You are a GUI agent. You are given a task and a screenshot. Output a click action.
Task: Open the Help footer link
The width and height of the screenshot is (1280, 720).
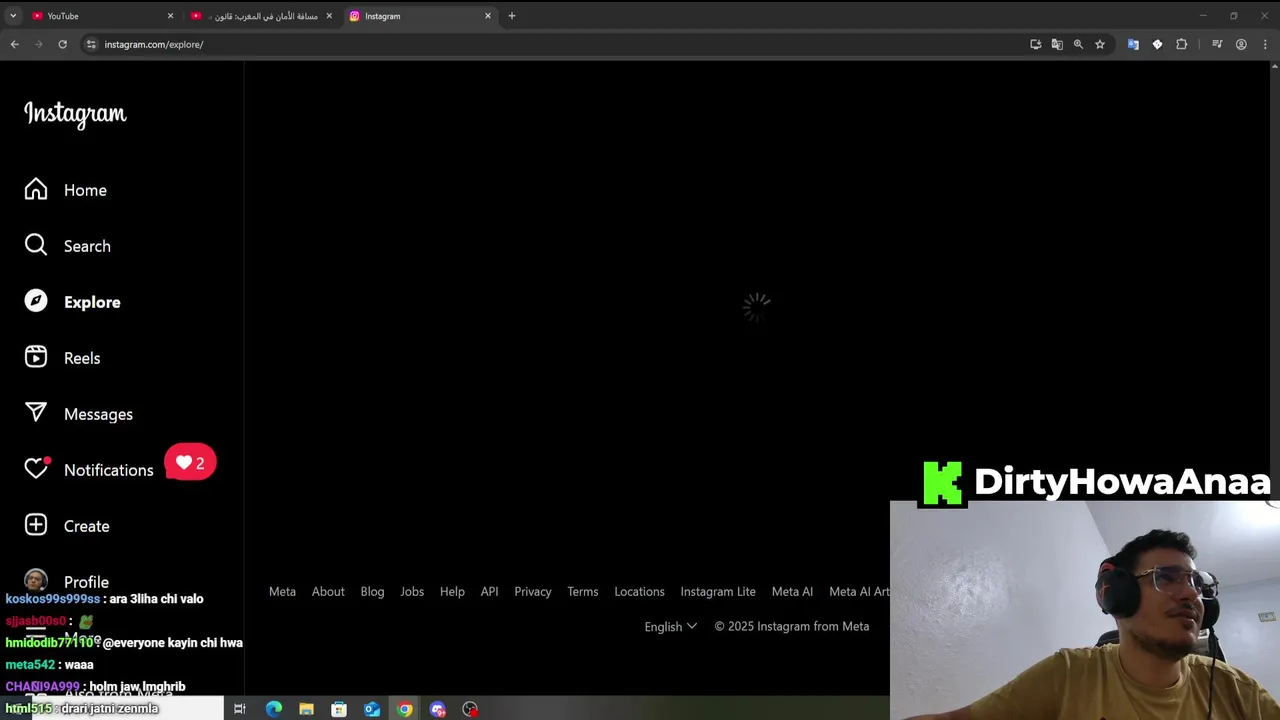point(452,591)
